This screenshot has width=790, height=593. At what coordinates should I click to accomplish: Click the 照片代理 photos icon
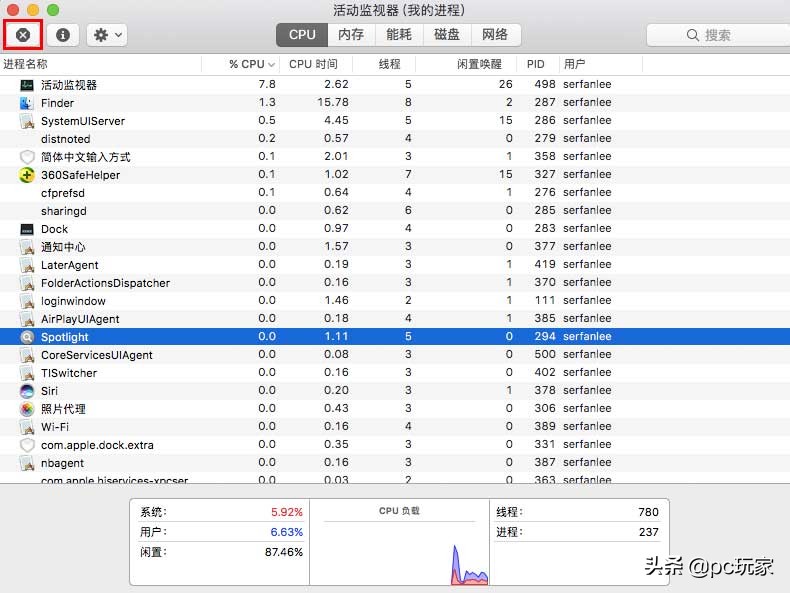click(x=27, y=409)
